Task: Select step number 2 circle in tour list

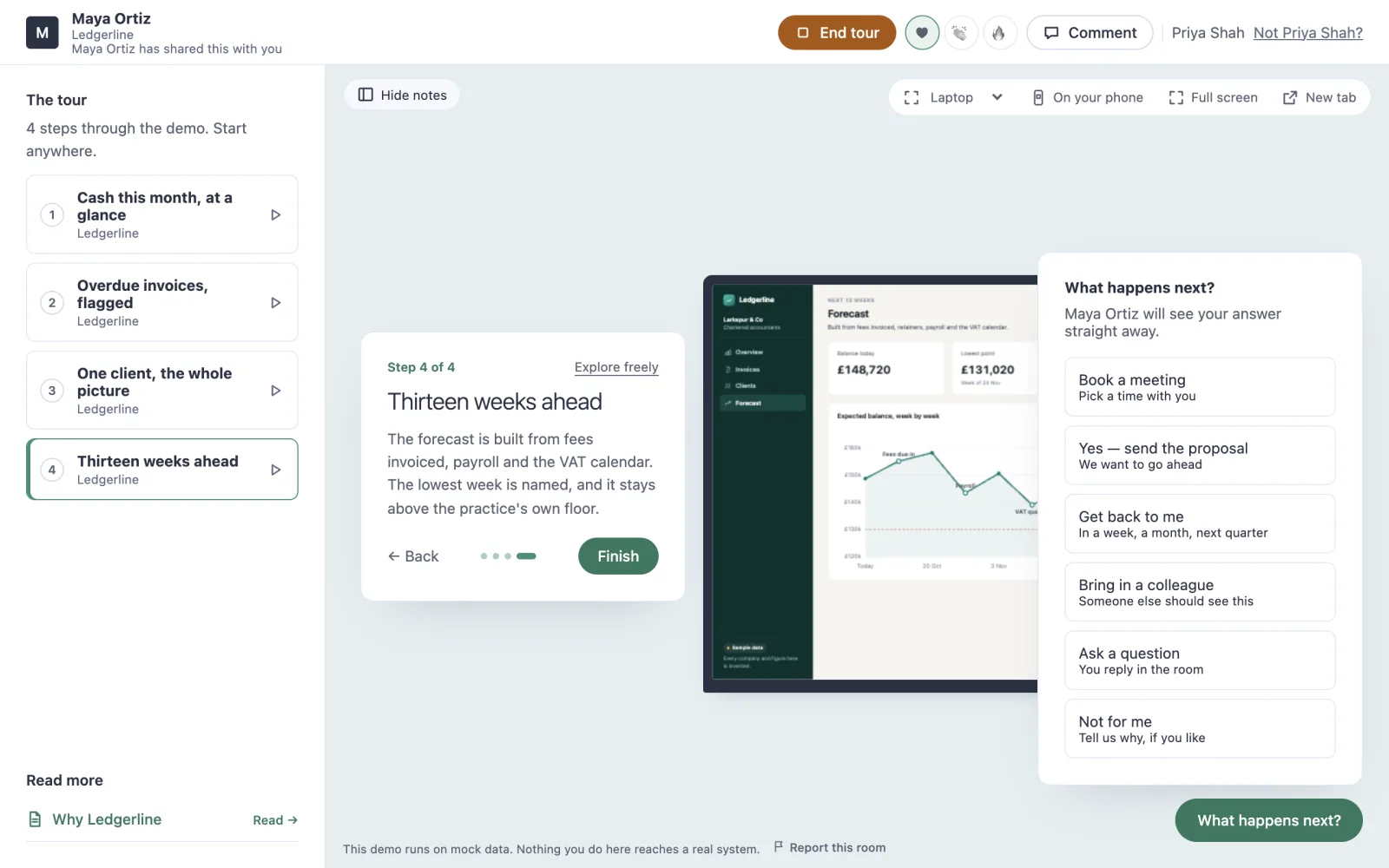Action: click(52, 303)
